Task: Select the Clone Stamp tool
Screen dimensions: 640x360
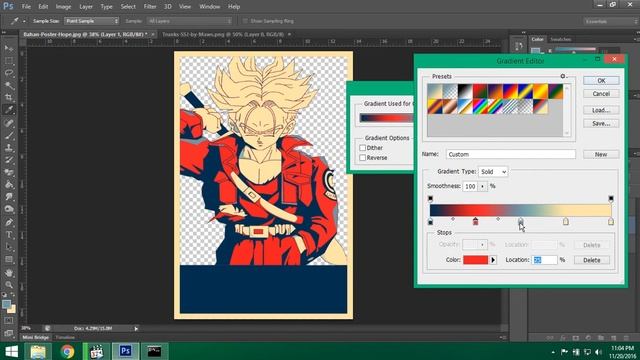Action: coord(9,148)
